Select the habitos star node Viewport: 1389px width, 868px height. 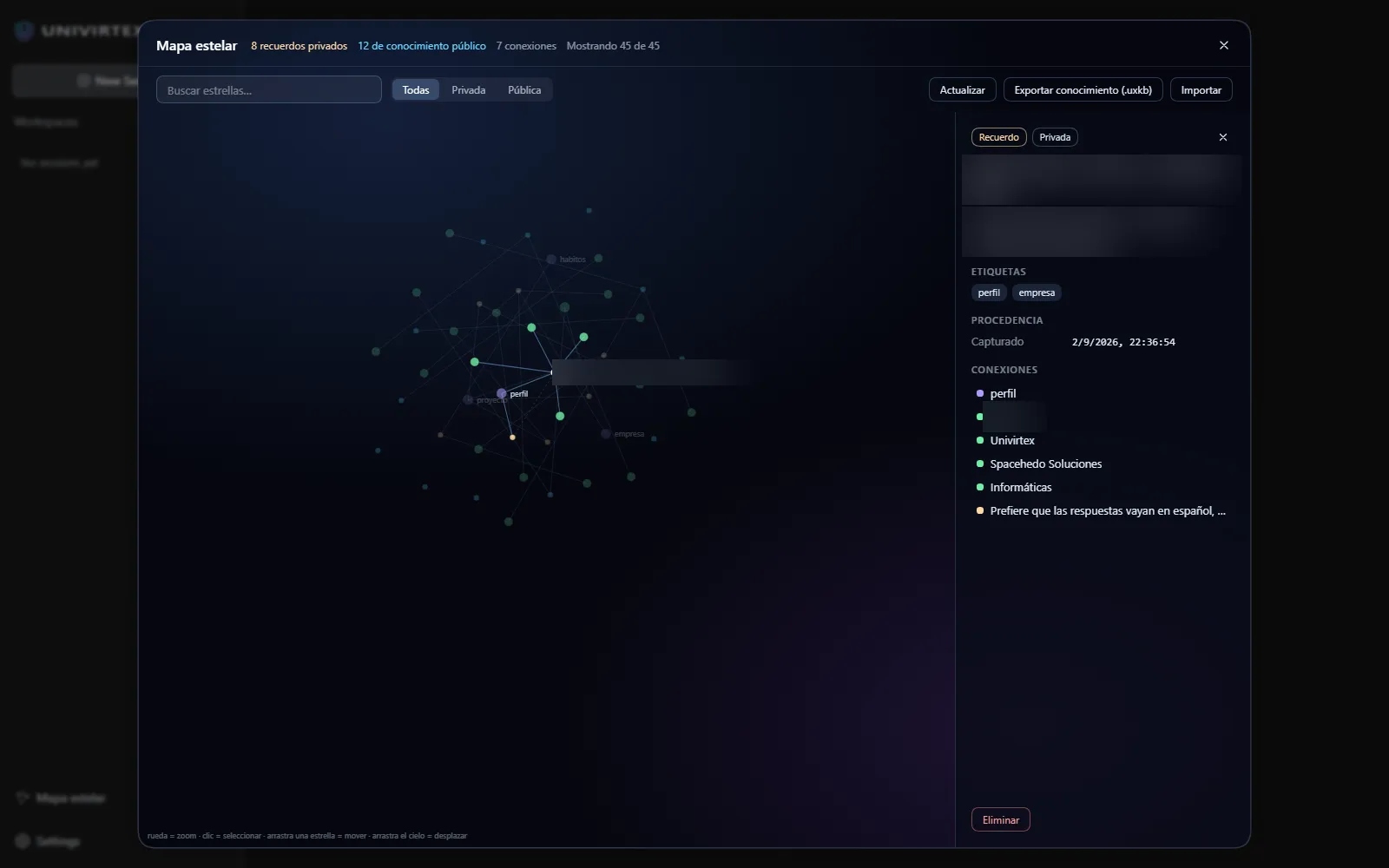click(x=551, y=260)
